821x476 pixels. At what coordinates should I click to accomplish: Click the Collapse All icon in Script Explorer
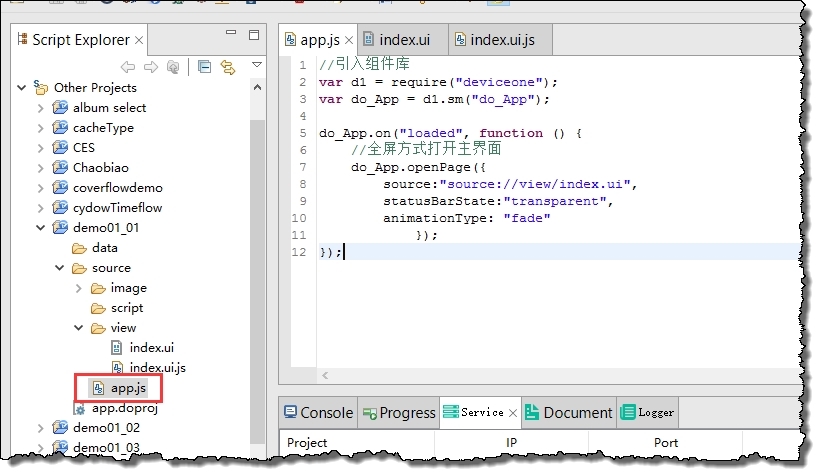204,67
